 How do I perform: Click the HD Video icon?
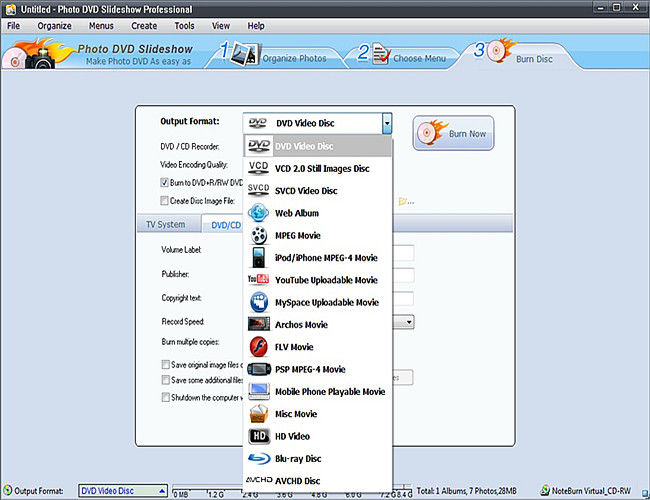[x=259, y=436]
